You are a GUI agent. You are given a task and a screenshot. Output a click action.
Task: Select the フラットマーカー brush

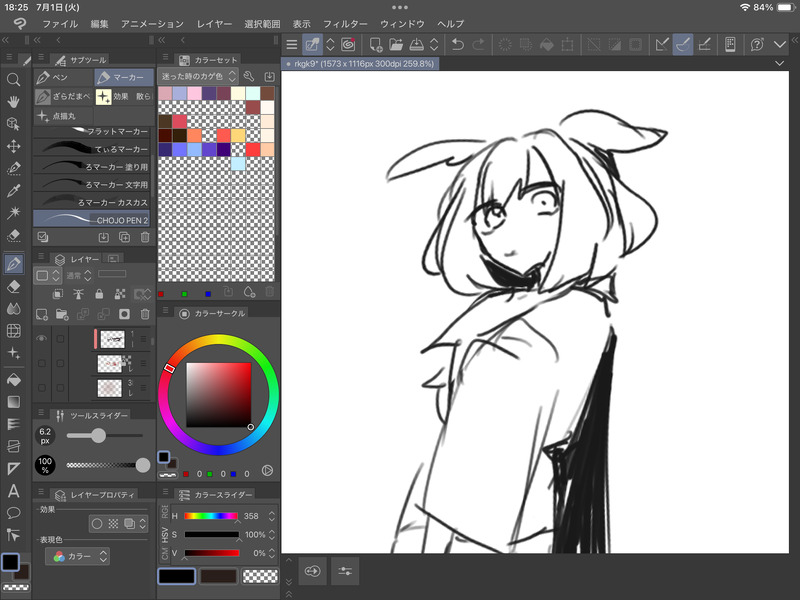(92, 131)
